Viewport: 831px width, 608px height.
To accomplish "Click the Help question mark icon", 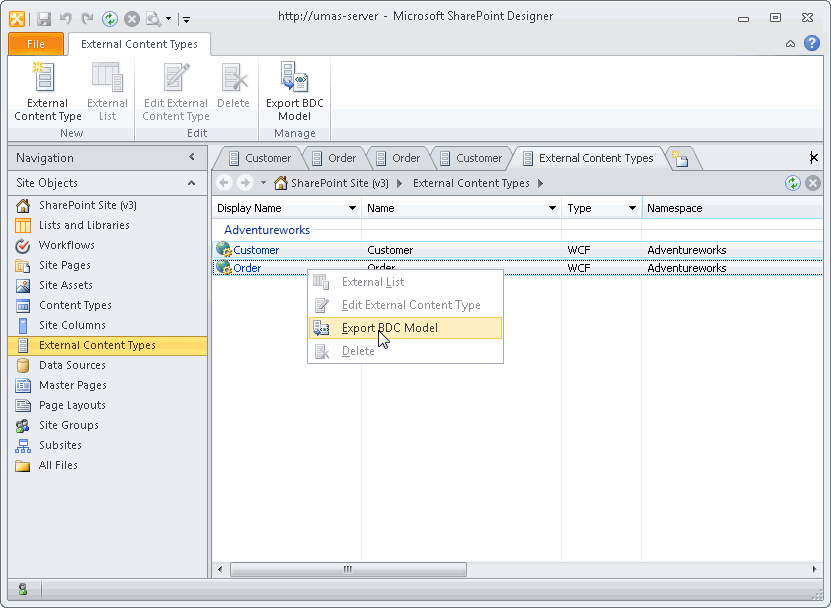I will coord(811,43).
